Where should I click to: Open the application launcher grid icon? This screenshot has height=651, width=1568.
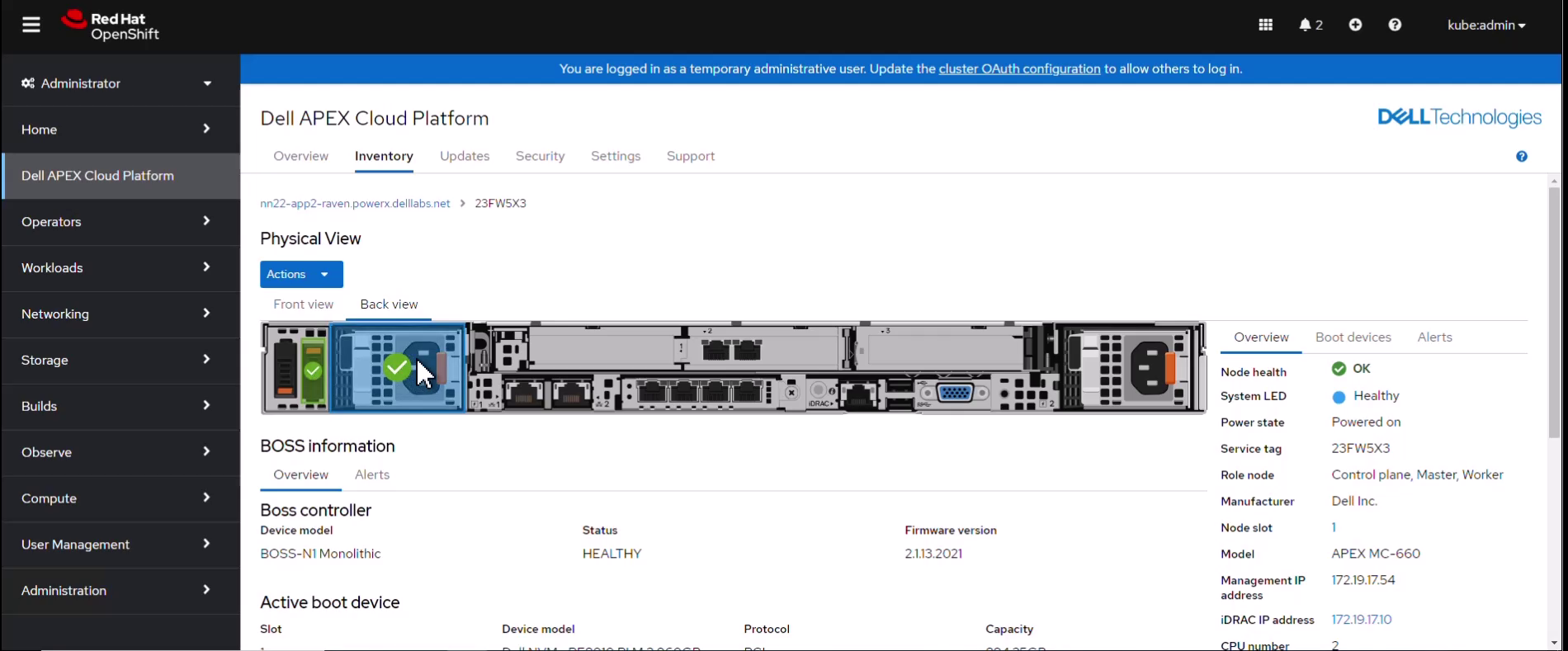(1265, 25)
